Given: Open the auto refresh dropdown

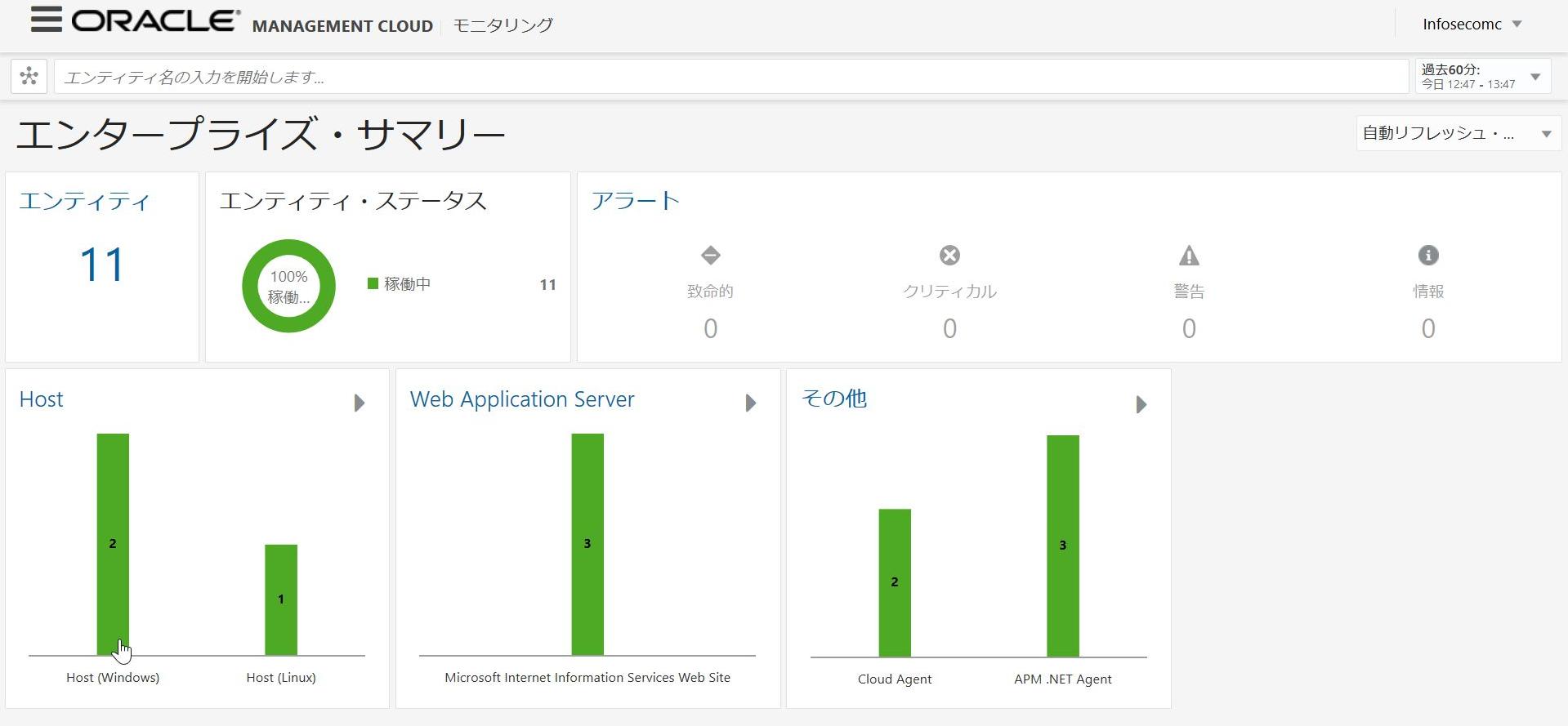Looking at the screenshot, I should pos(1458,134).
